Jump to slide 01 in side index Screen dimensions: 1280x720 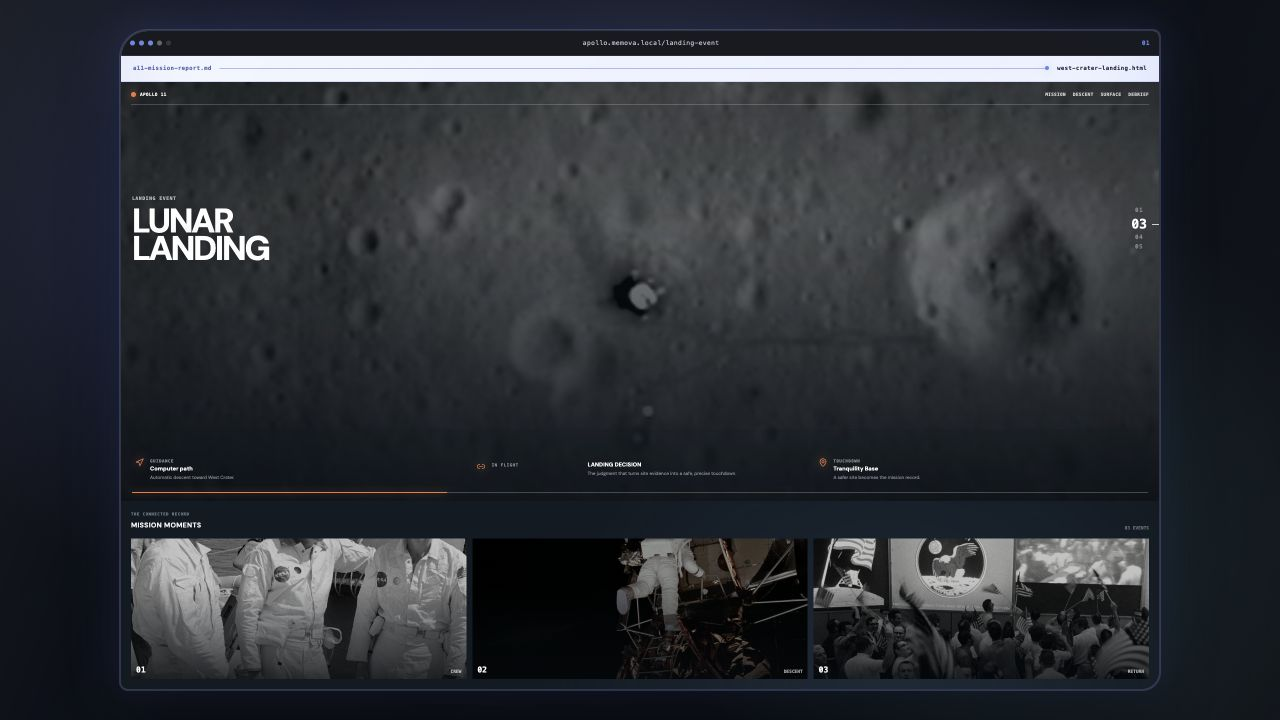point(1138,210)
